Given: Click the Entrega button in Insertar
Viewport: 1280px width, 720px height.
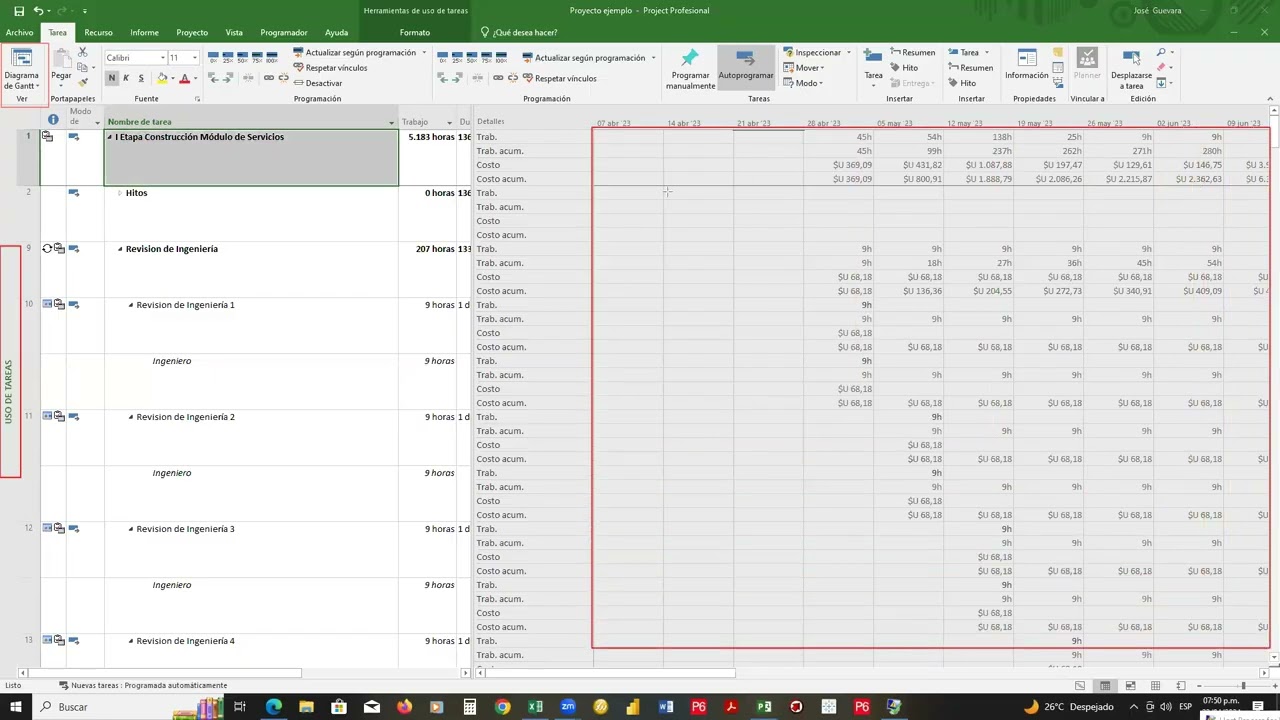Looking at the screenshot, I should coord(913,83).
